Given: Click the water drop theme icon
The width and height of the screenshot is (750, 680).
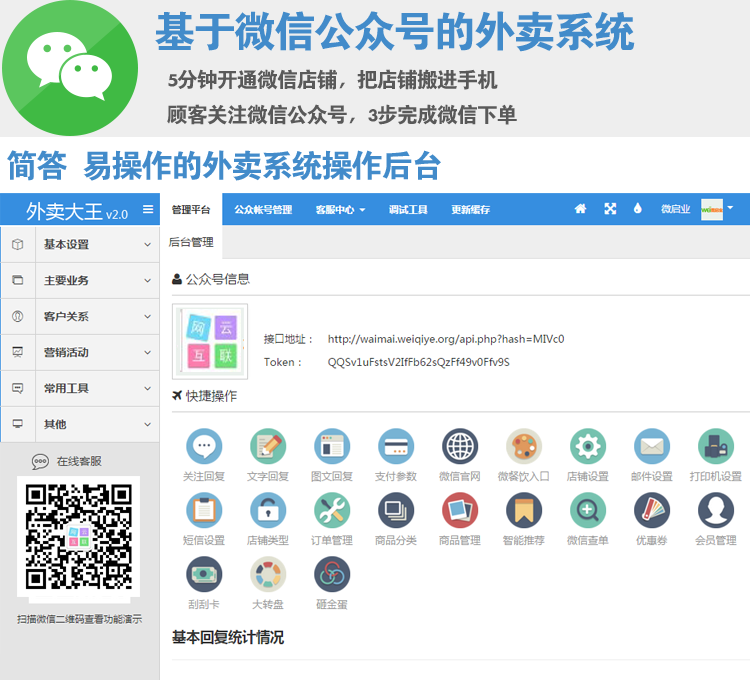Looking at the screenshot, I should (637, 208).
